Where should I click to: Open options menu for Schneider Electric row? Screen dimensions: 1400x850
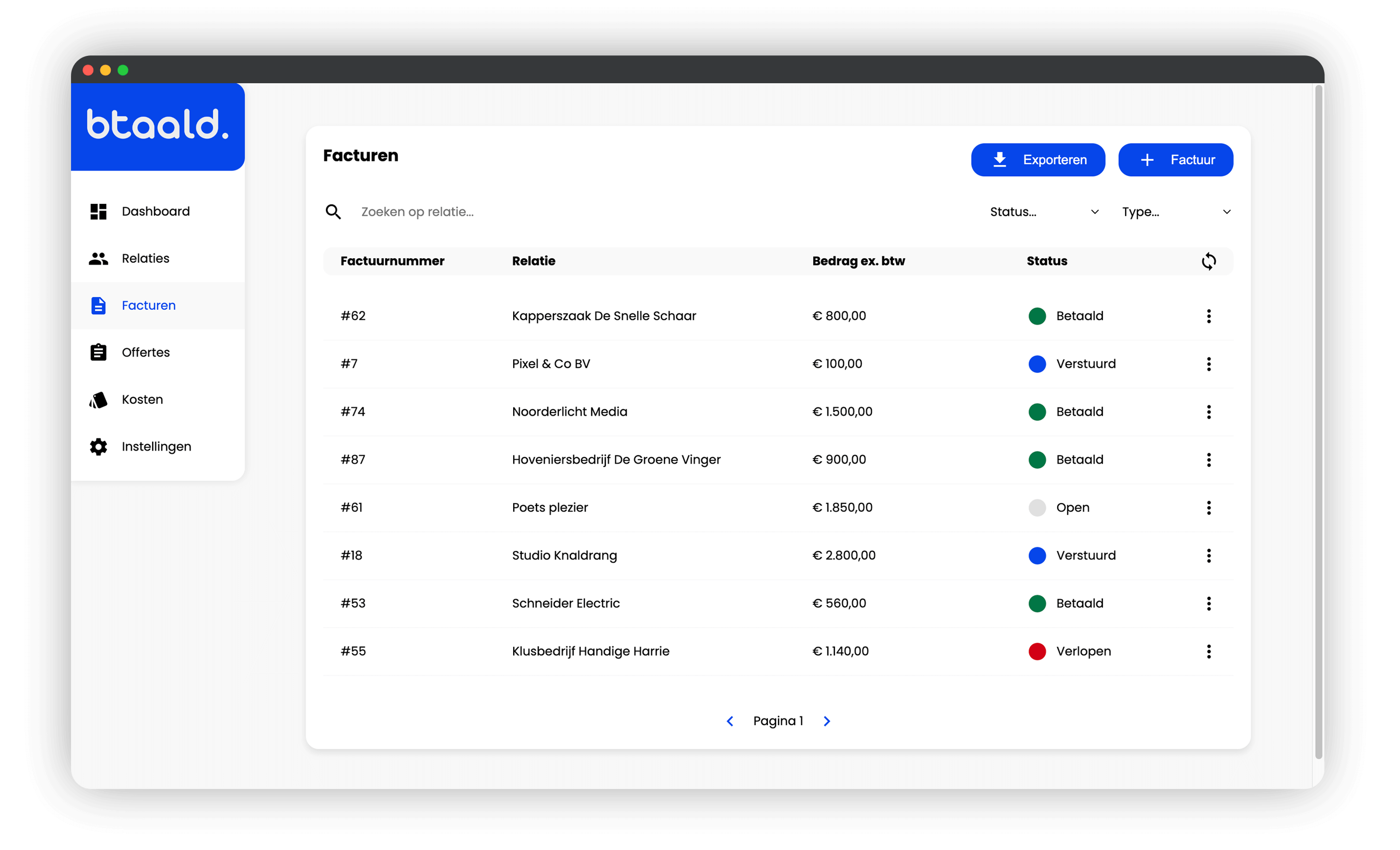tap(1209, 603)
